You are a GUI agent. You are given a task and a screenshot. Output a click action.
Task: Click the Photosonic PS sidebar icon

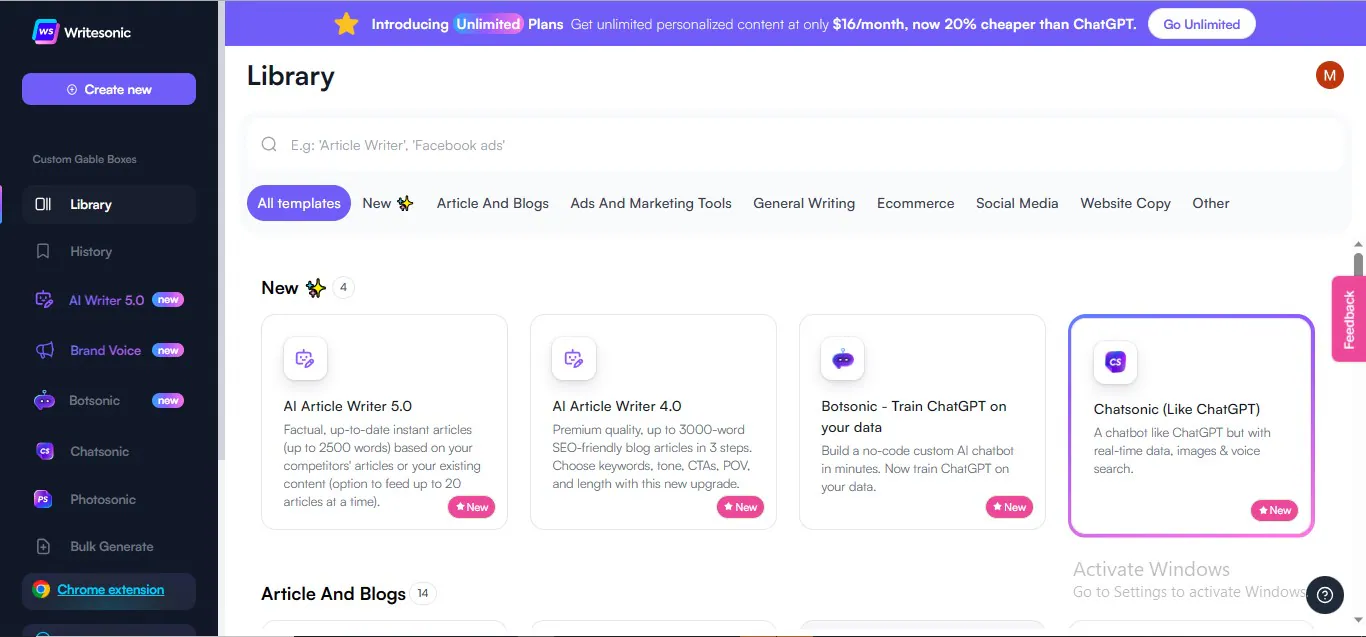pos(43,499)
